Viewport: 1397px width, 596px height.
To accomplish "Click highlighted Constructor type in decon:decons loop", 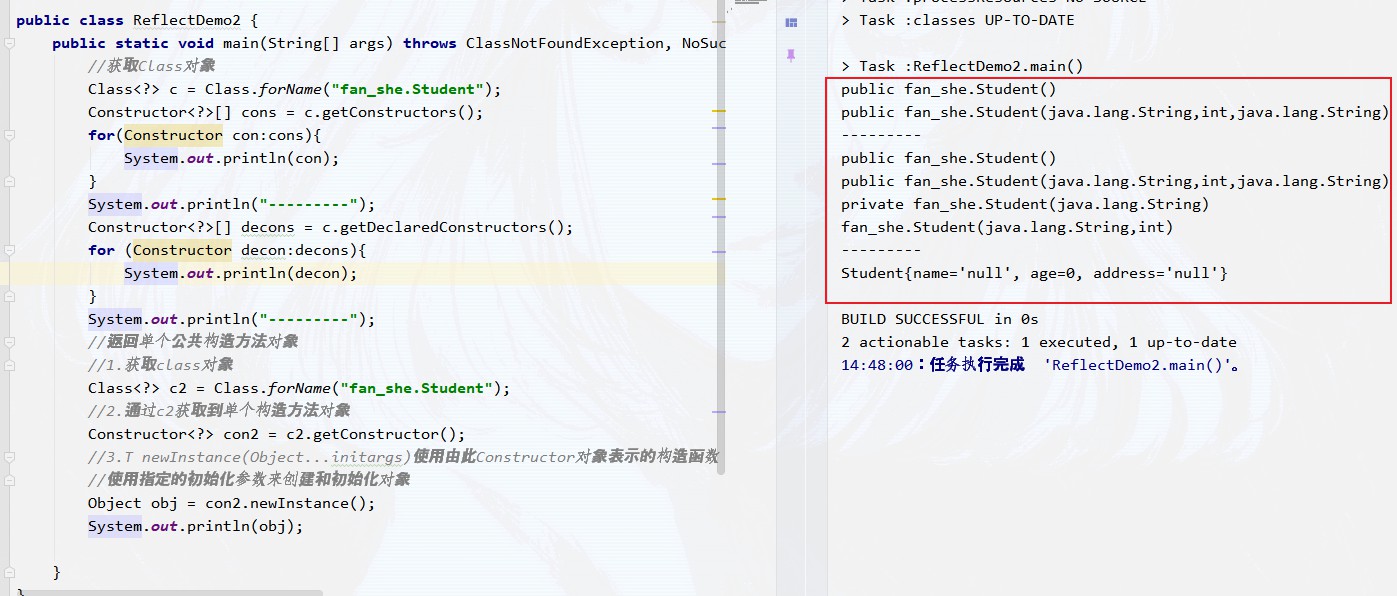I will [182, 250].
